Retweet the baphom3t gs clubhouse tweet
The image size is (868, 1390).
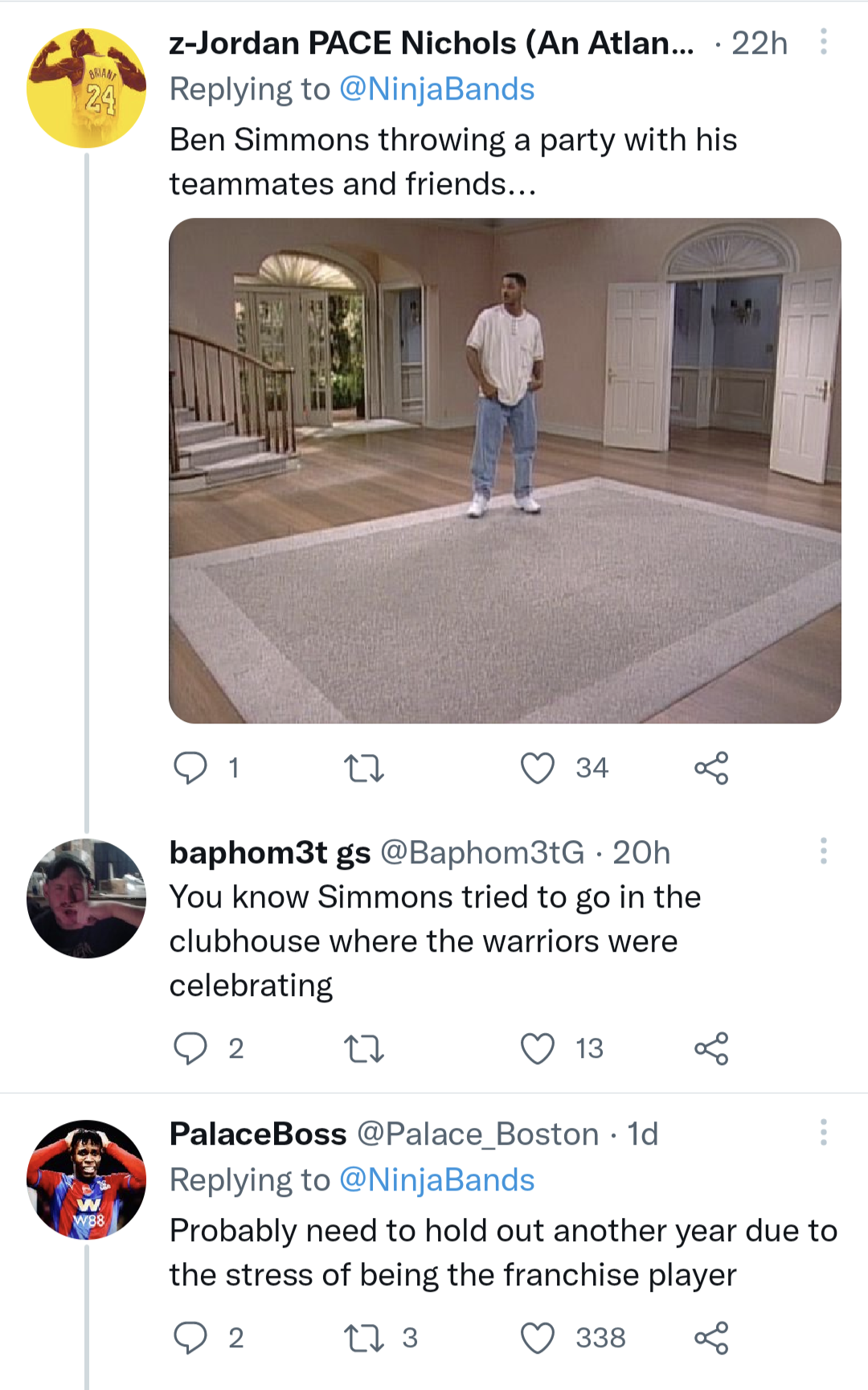(364, 1048)
